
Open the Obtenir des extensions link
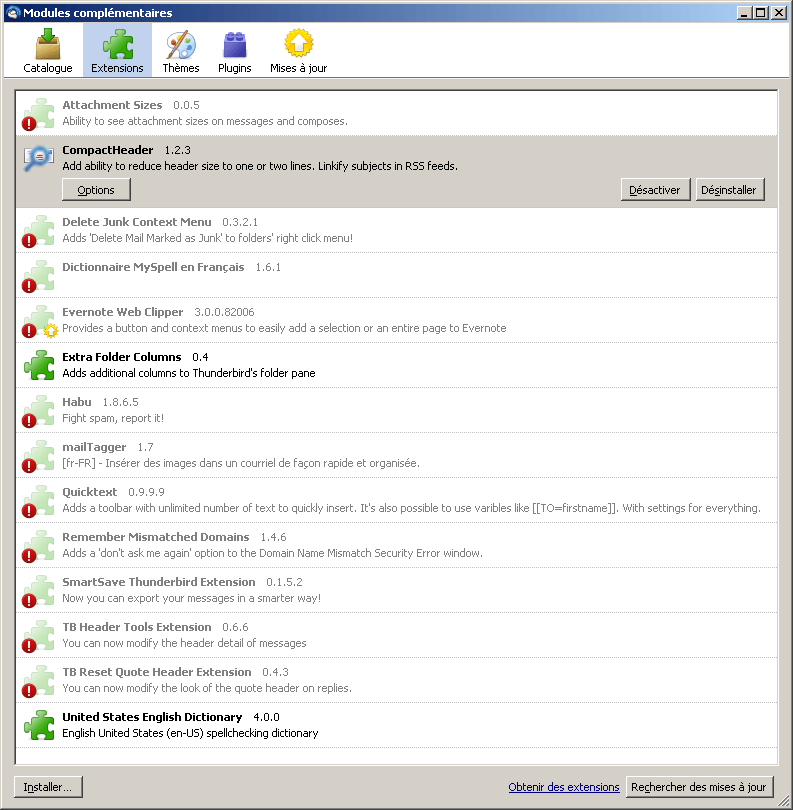[564, 787]
